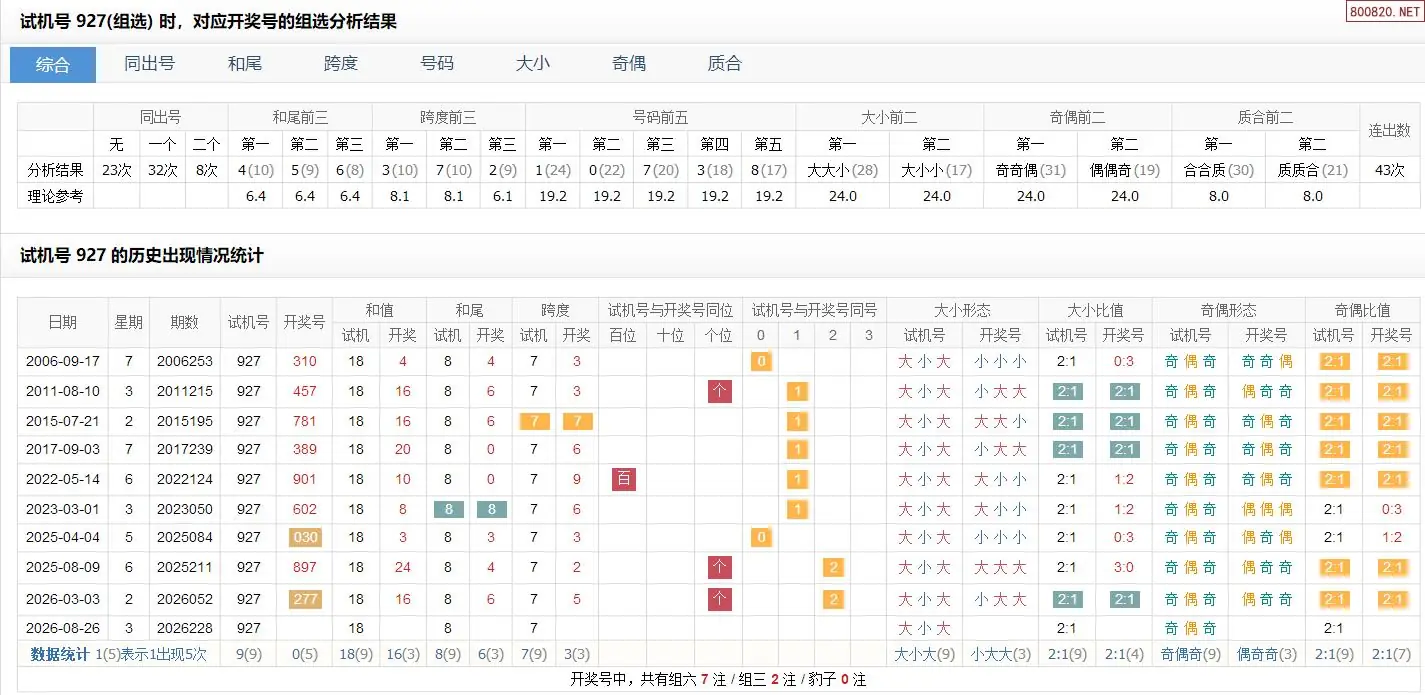Viewport: 1425px width, 695px height.
Task: Click issue number 2026228
Action: (x=185, y=628)
